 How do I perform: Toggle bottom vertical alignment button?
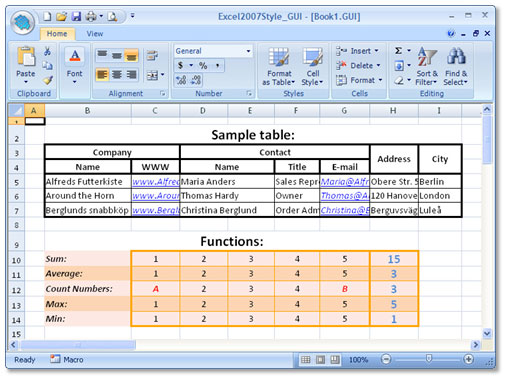[x=131, y=55]
